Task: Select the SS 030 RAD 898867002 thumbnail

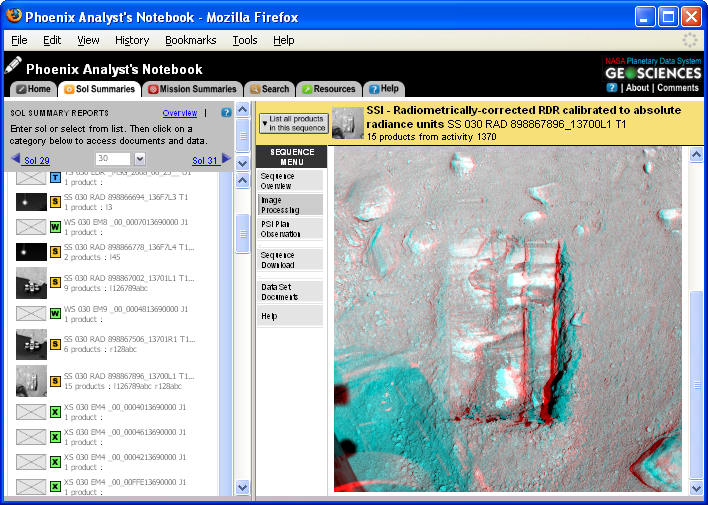Action: coord(31,283)
